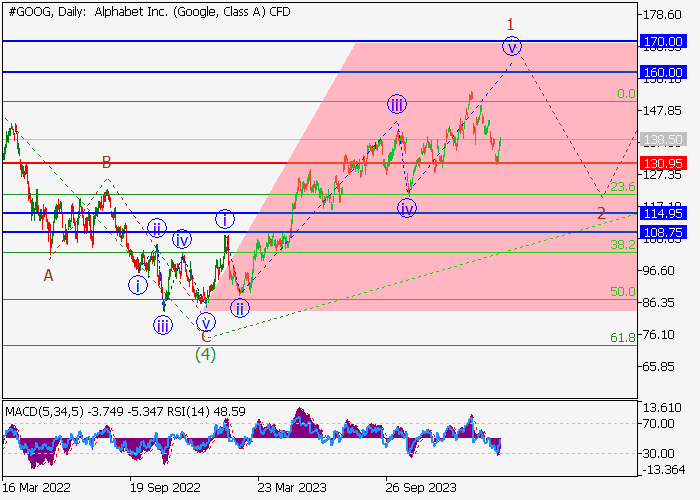Viewport: 700px width, 500px height.
Task: Select the blue 114.95 price level label
Action: click(663, 213)
